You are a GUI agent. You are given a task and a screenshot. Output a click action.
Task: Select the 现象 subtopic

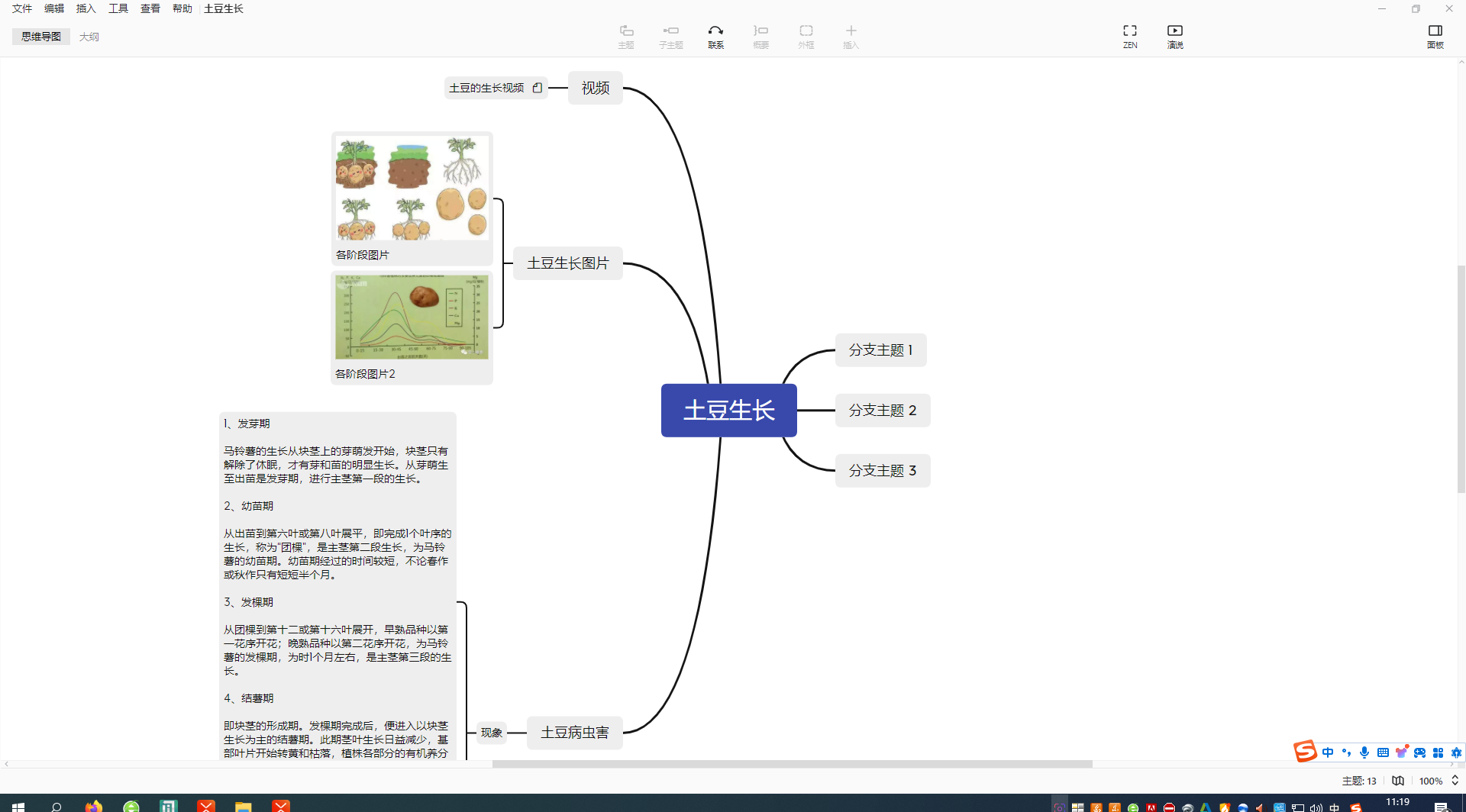click(x=492, y=733)
